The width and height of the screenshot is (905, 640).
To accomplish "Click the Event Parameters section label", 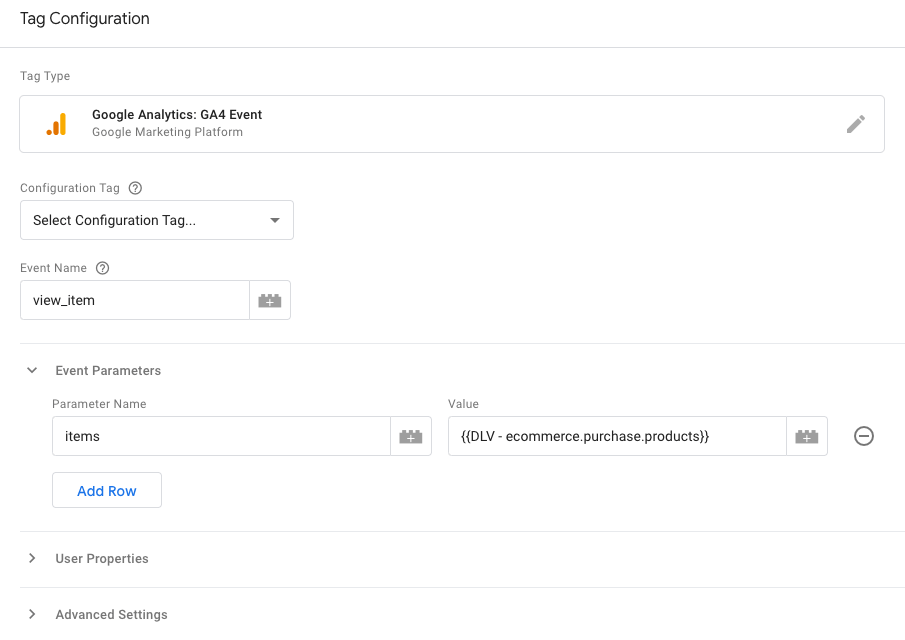I will 108,370.
